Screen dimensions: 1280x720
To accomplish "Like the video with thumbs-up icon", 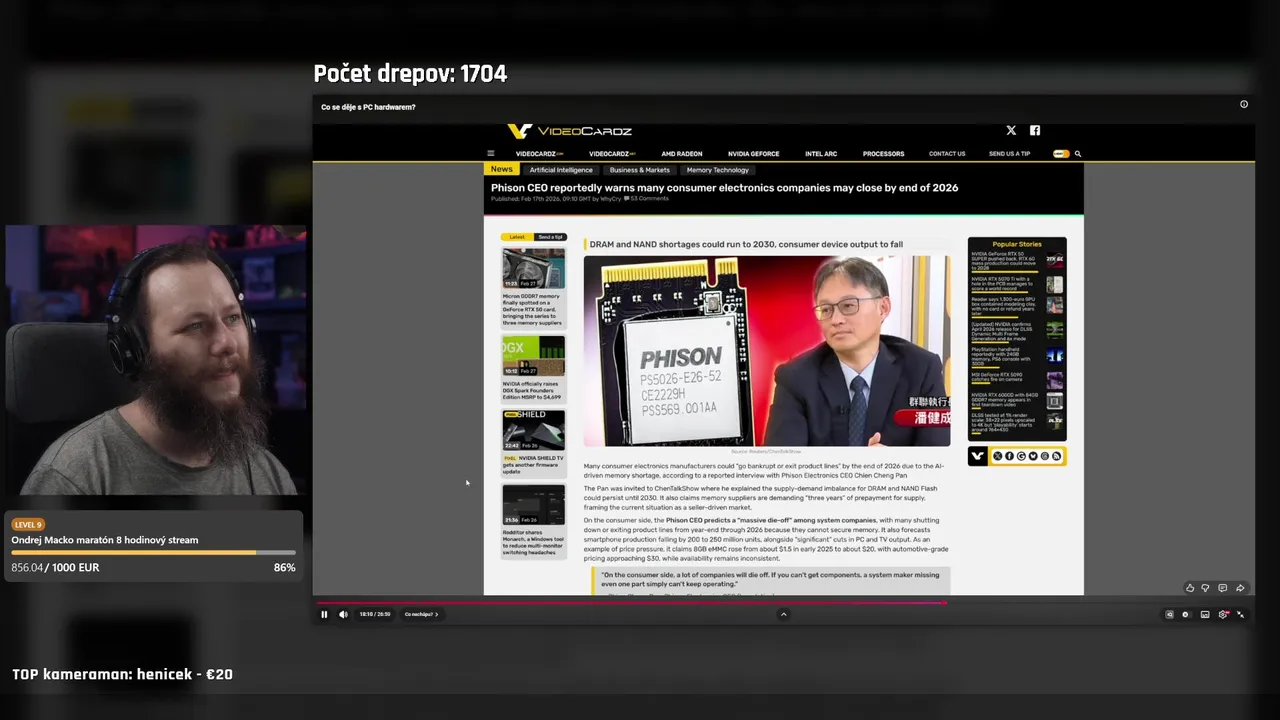I will point(1190,588).
